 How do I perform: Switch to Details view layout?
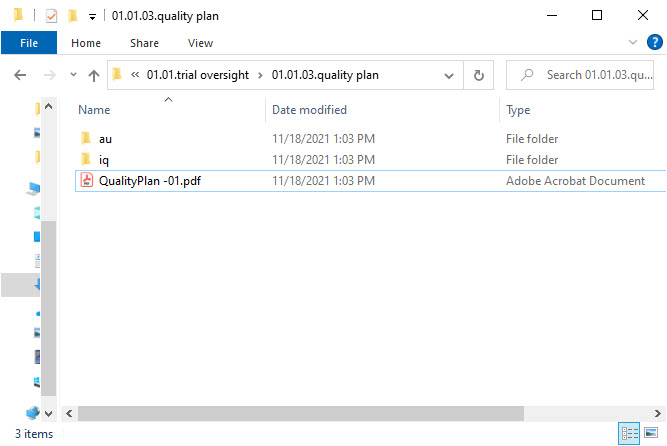coord(629,433)
